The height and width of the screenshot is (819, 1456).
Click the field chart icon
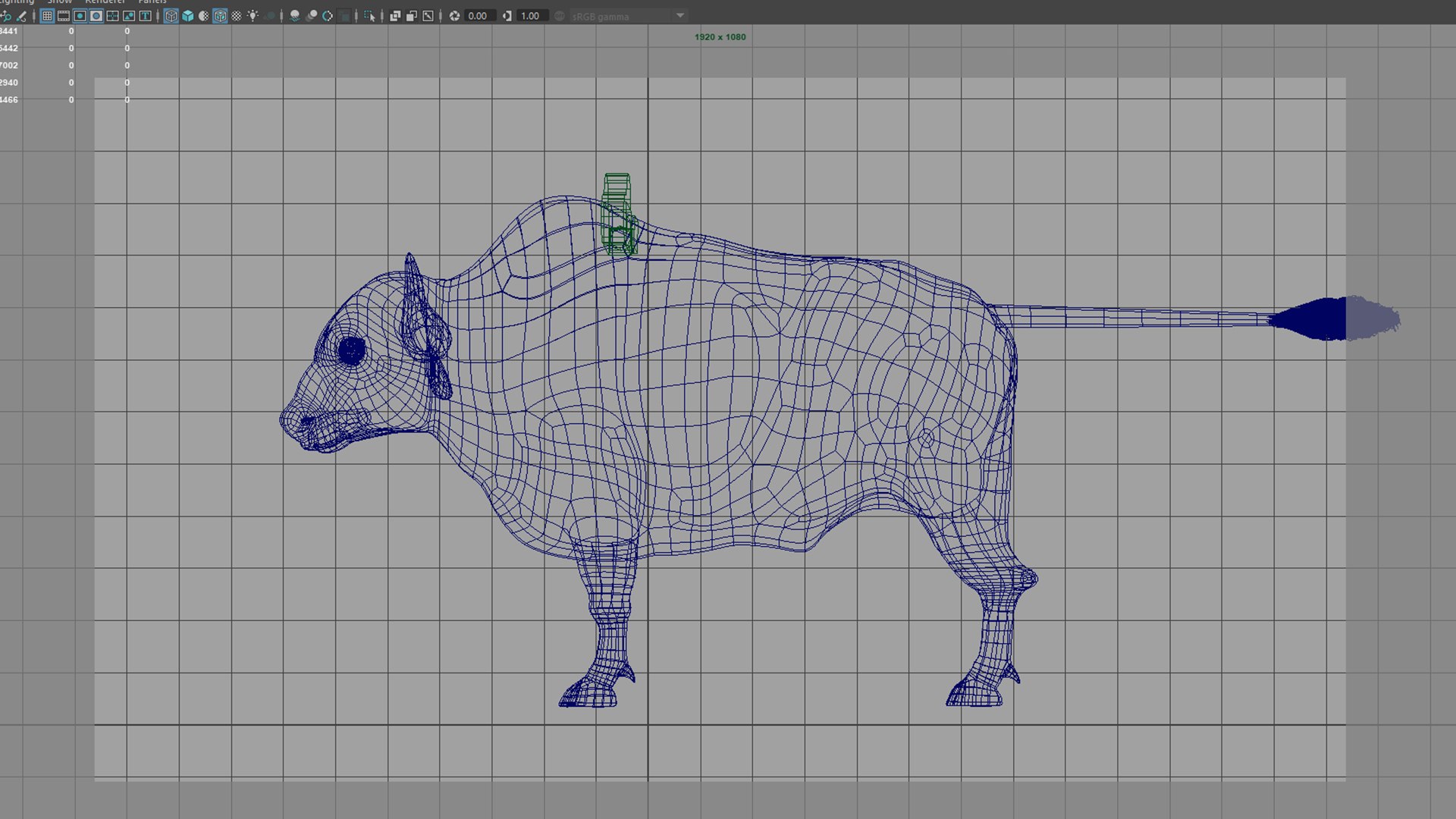click(112, 16)
